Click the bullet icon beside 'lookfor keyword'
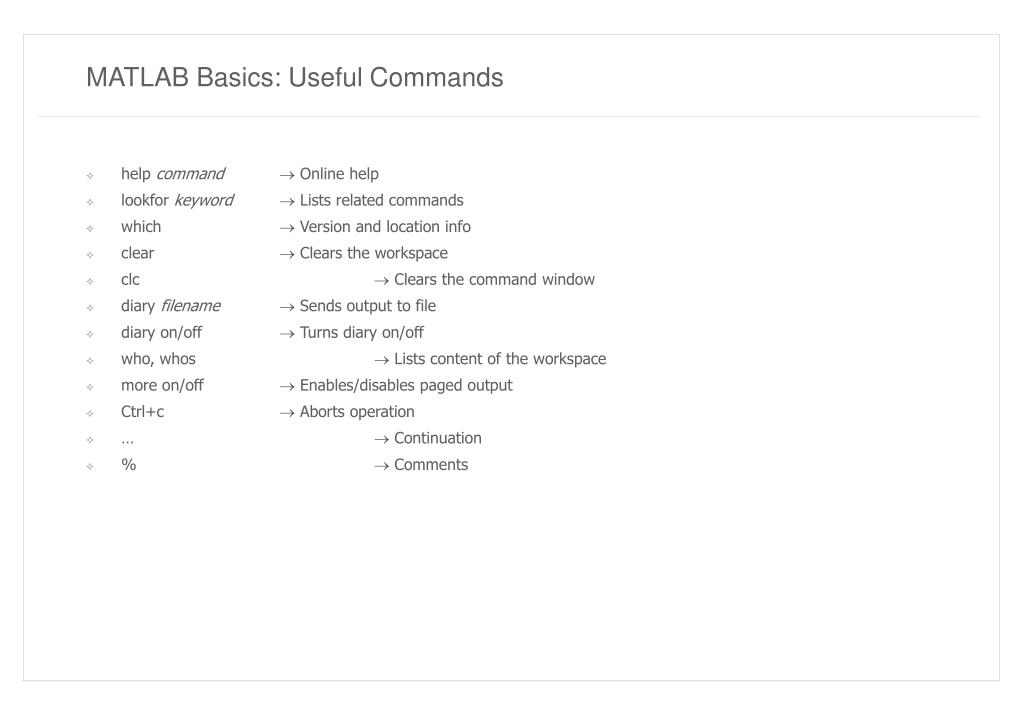Viewport: 1023px width, 708px height. [90, 202]
